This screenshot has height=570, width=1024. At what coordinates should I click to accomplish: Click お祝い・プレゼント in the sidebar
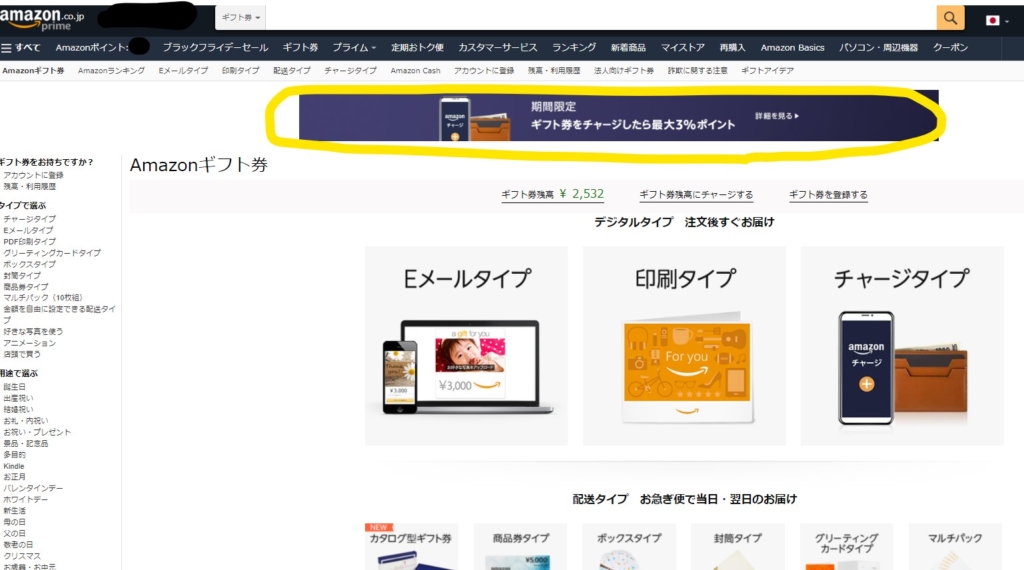37,432
